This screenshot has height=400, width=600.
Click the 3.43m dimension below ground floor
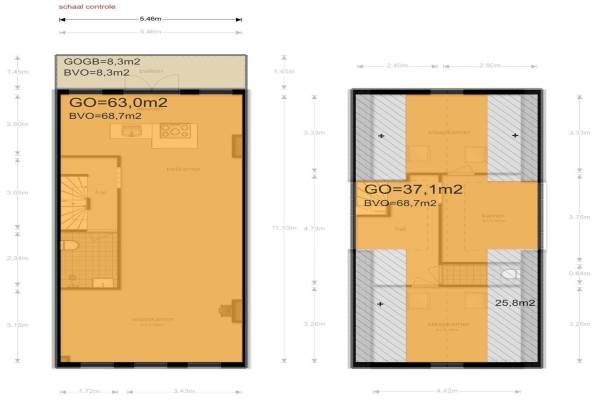(x=183, y=391)
